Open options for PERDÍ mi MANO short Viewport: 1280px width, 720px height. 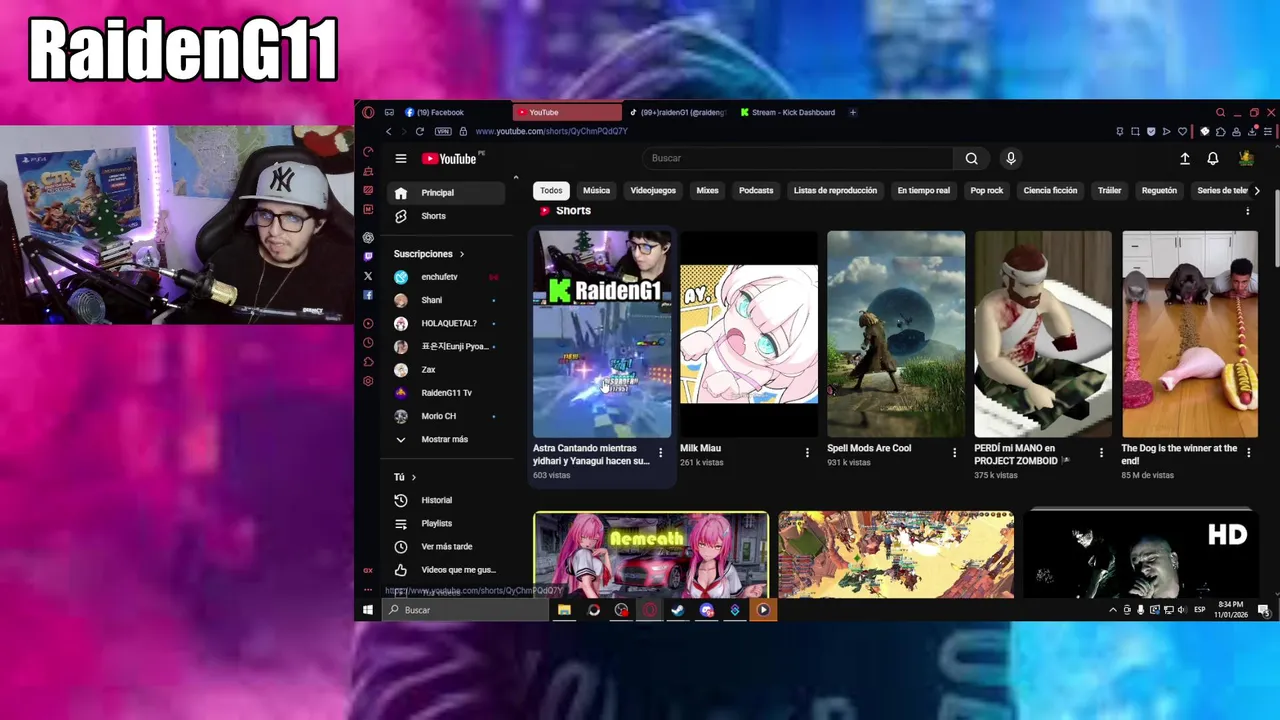click(x=1101, y=453)
